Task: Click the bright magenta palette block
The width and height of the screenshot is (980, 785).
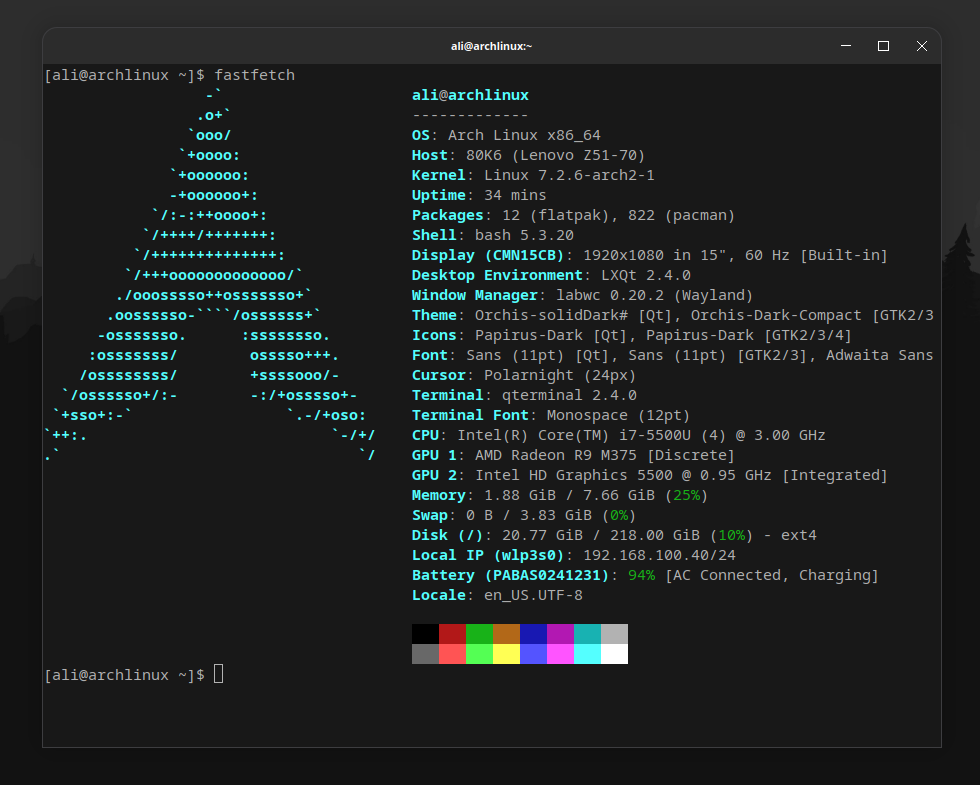Action: point(560,654)
